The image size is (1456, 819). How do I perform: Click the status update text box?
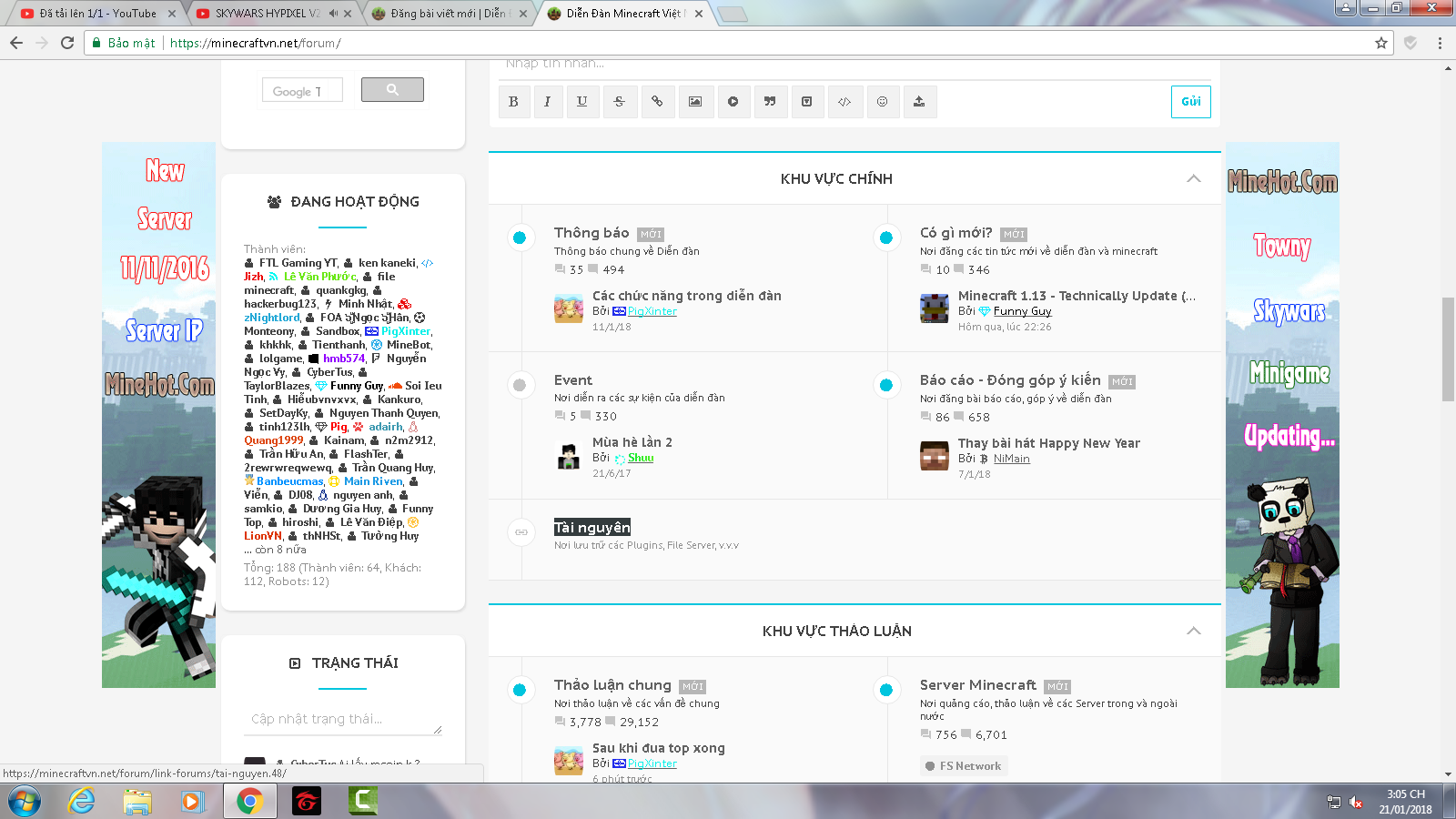343,719
